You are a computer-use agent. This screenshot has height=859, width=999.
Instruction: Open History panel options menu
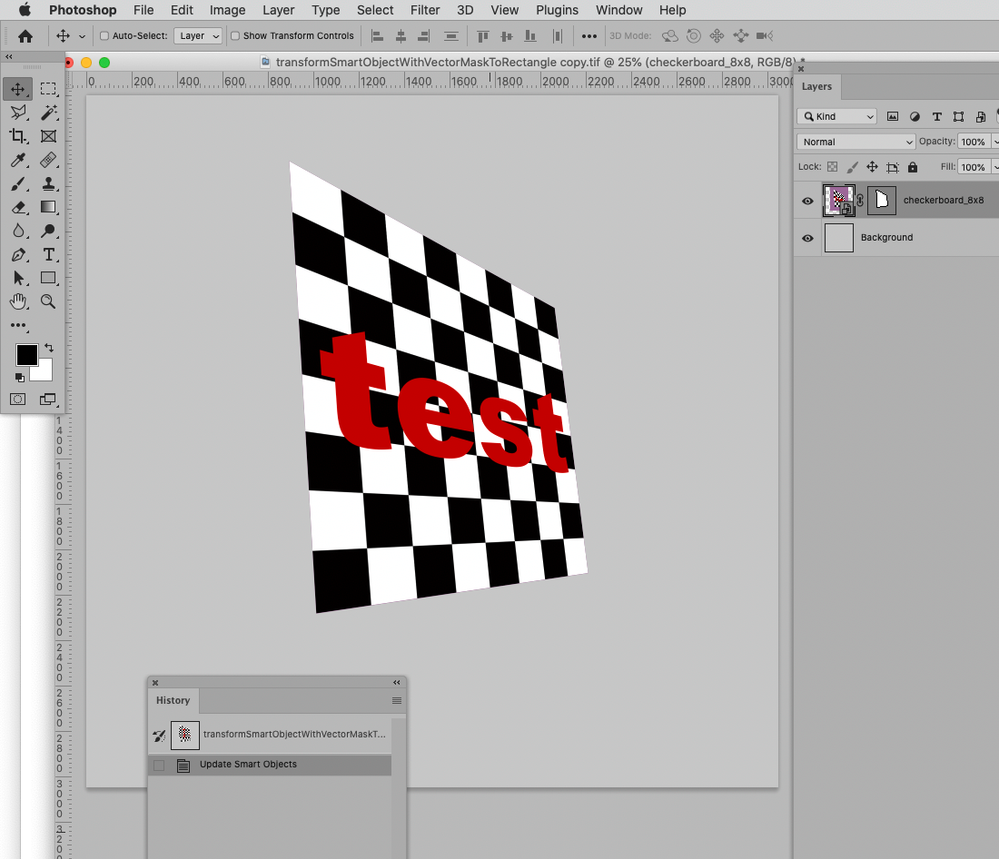point(396,700)
